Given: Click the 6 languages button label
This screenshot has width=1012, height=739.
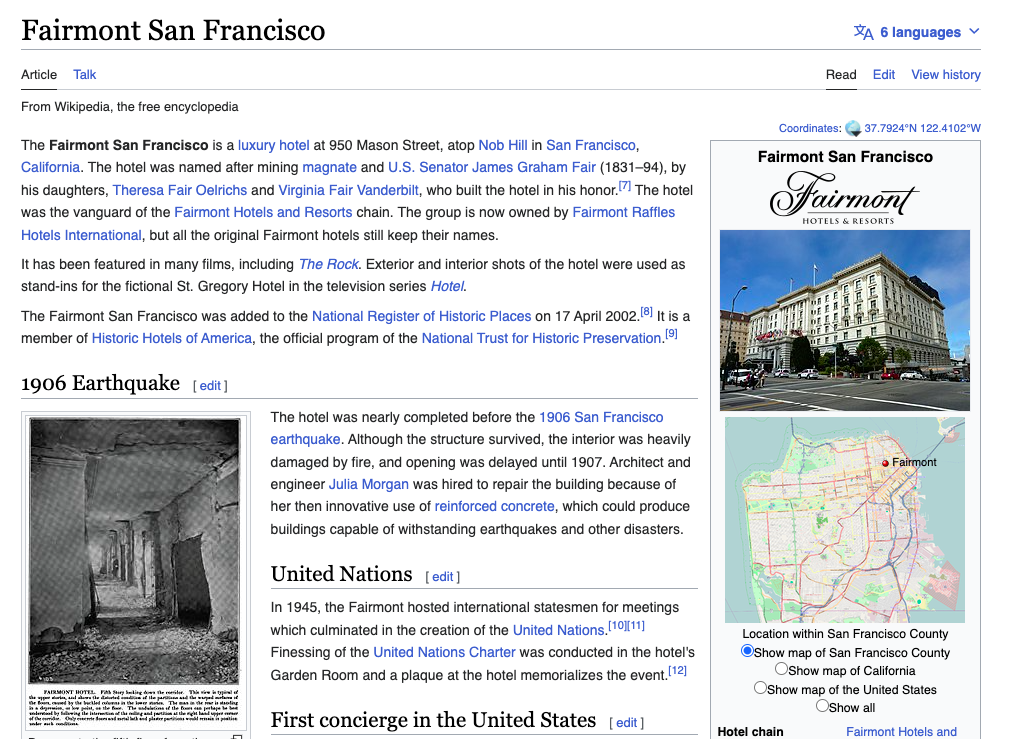Looking at the screenshot, I should point(920,32).
